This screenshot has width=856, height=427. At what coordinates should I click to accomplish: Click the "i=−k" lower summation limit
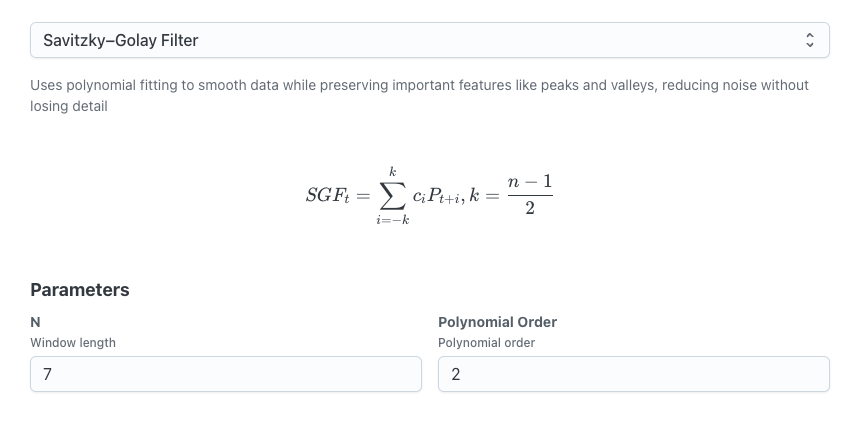(392, 220)
